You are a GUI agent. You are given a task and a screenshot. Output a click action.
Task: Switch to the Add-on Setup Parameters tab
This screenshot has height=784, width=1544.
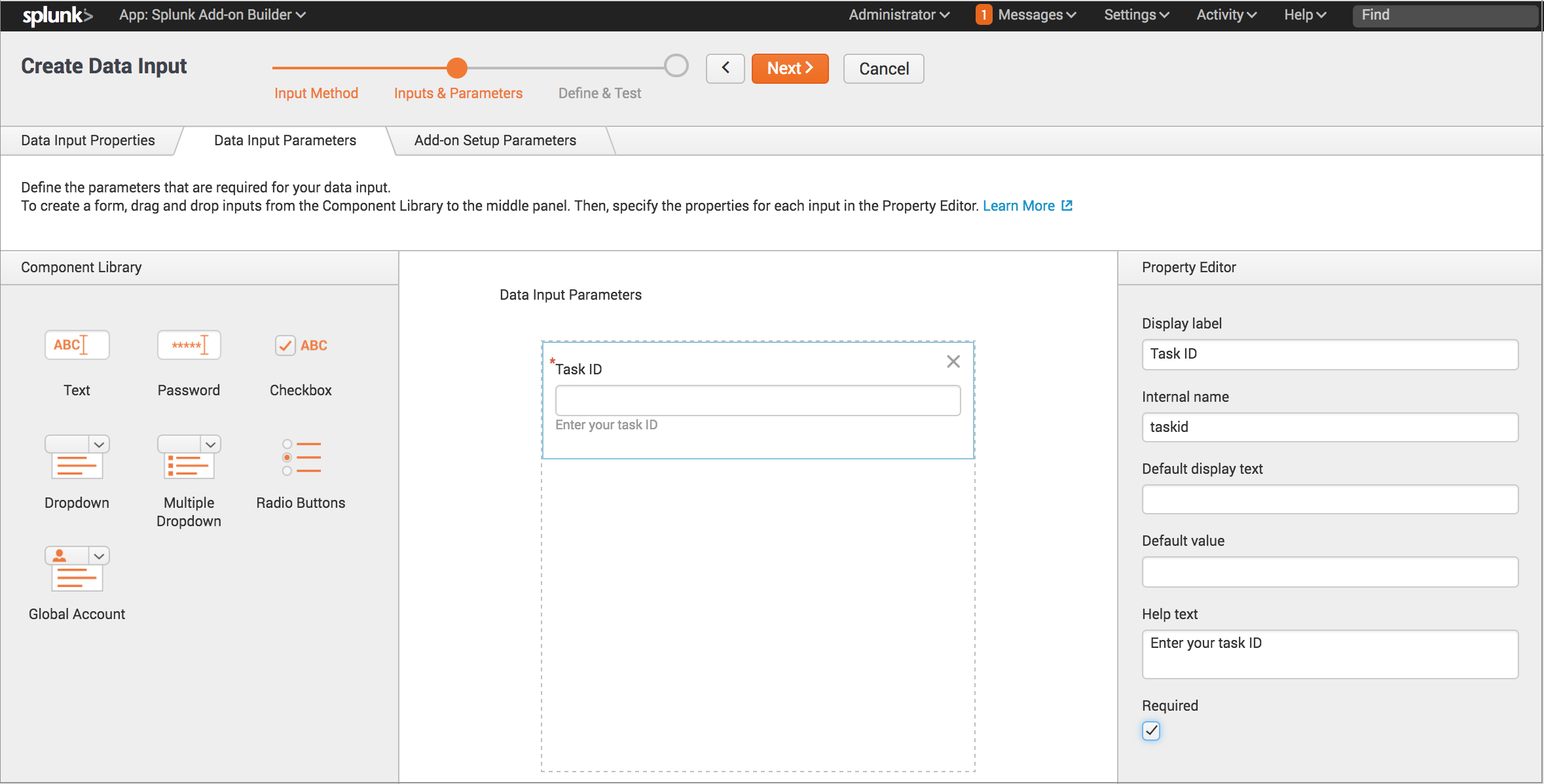(495, 140)
